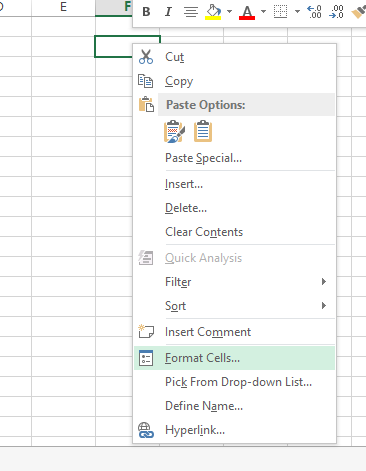The image size is (366, 471).
Task: Click the Format Cells icon
Action: [146, 358]
